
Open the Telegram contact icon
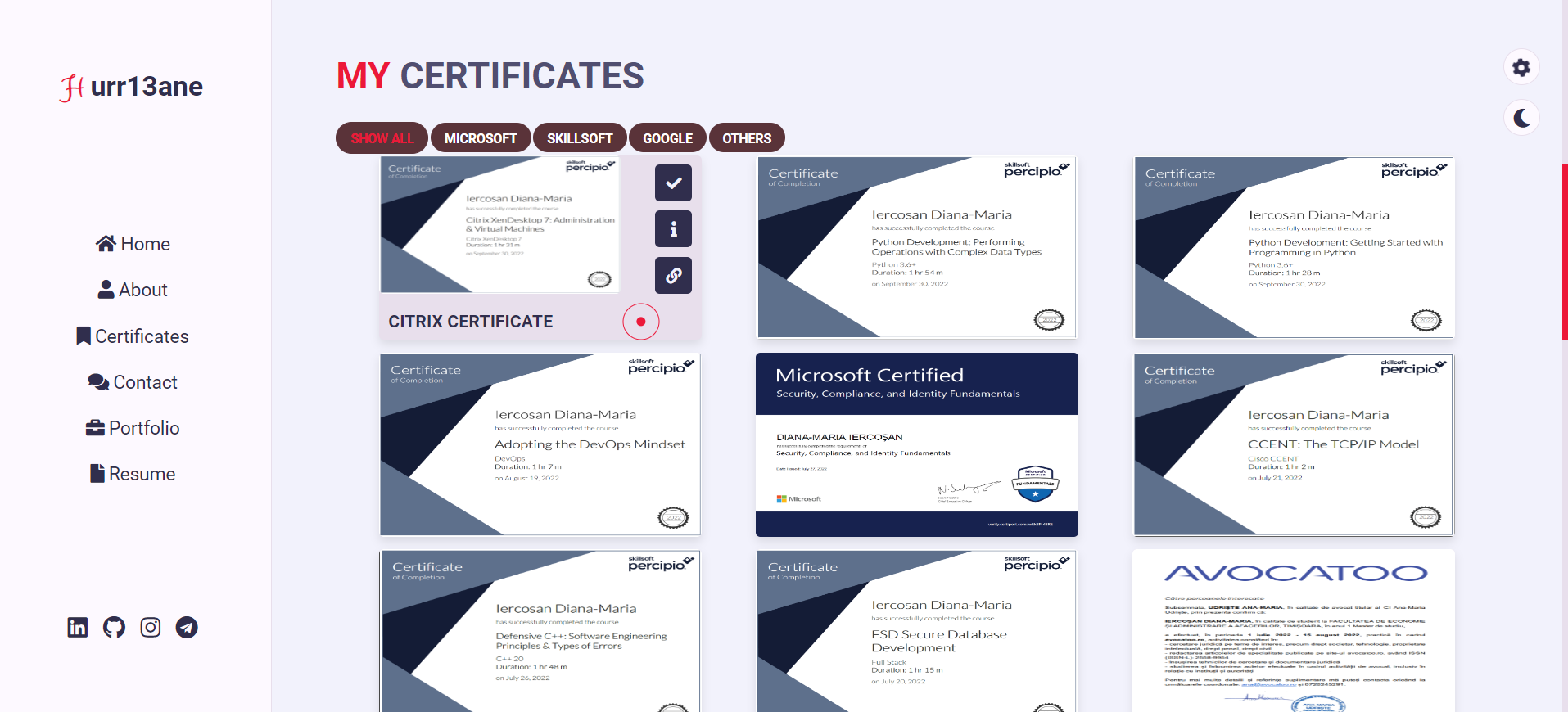click(187, 628)
